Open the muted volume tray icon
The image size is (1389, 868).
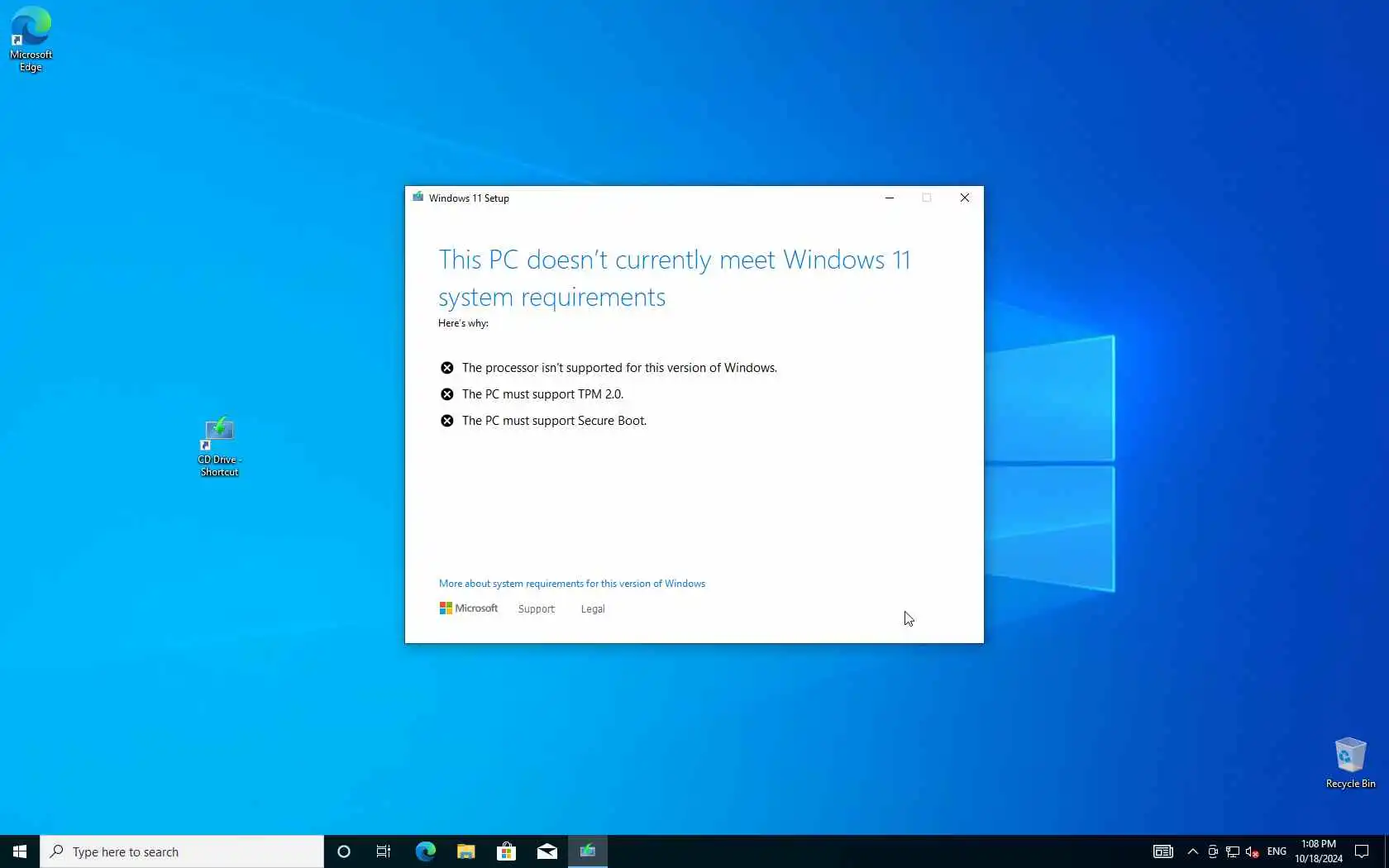tap(1253, 851)
